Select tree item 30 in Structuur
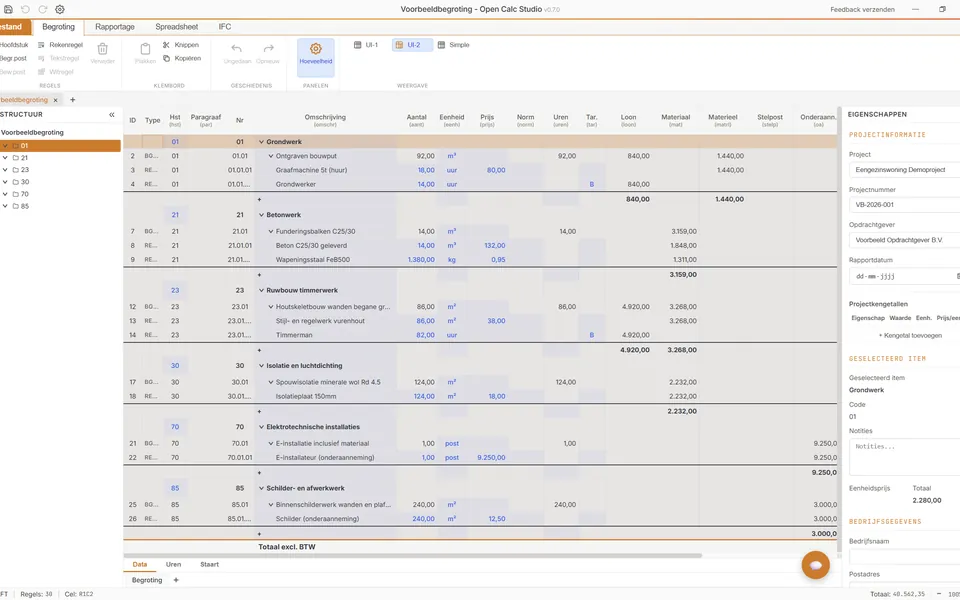The height and width of the screenshot is (600, 960). [24, 182]
